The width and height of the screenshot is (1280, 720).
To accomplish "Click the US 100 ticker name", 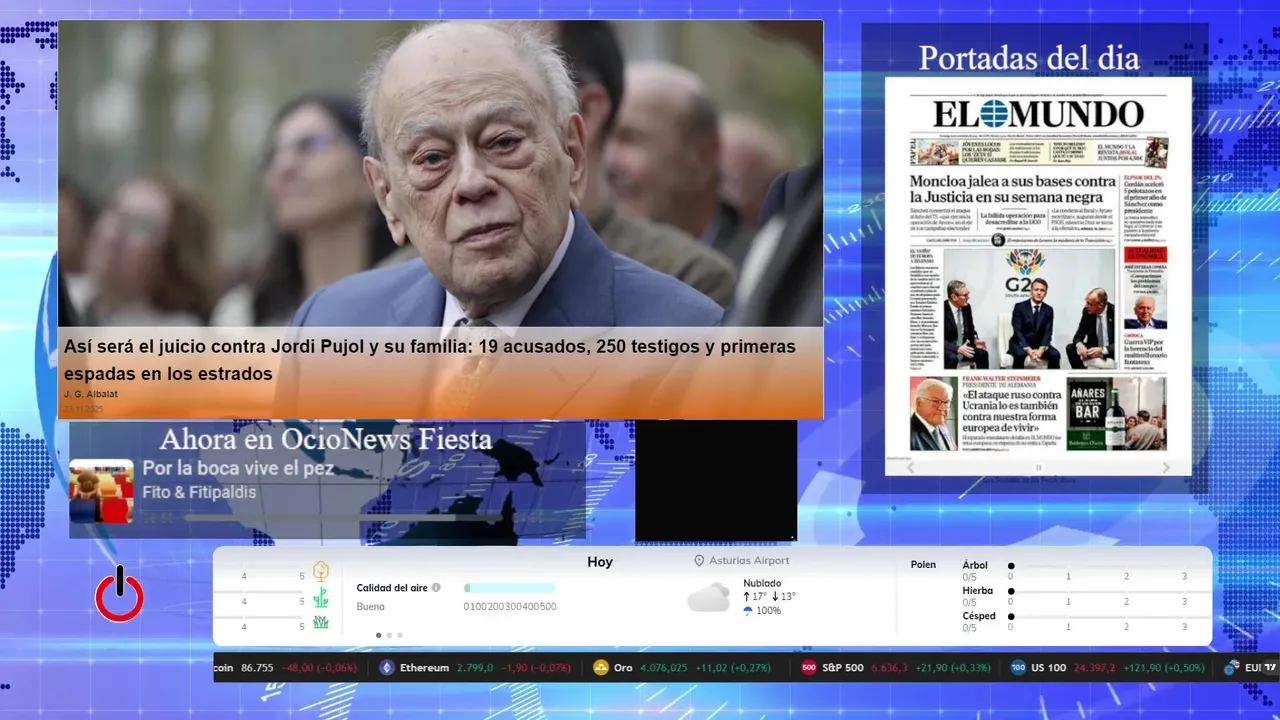I will pyautogui.click(x=1048, y=668).
